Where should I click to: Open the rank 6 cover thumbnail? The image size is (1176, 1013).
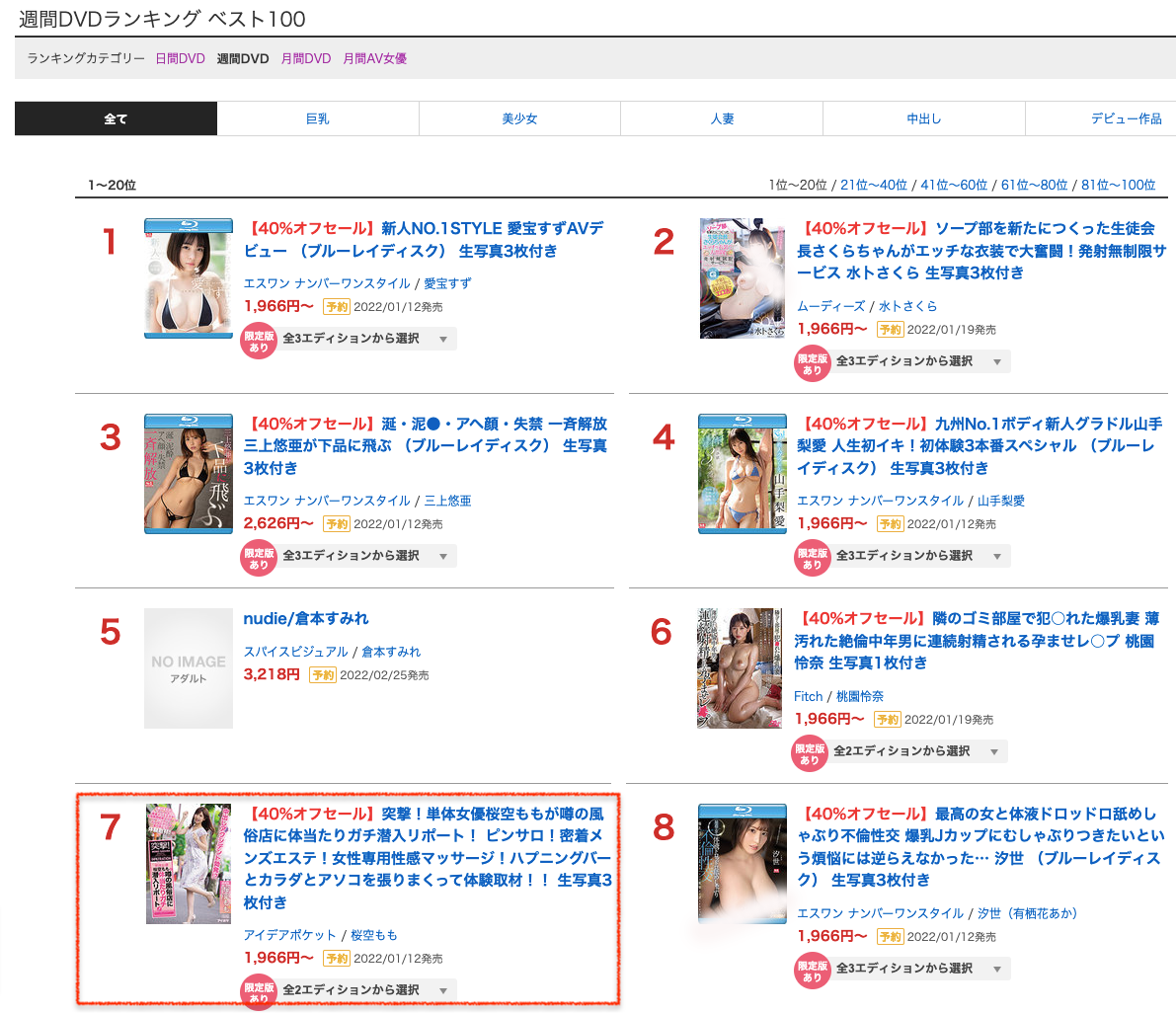(740, 668)
